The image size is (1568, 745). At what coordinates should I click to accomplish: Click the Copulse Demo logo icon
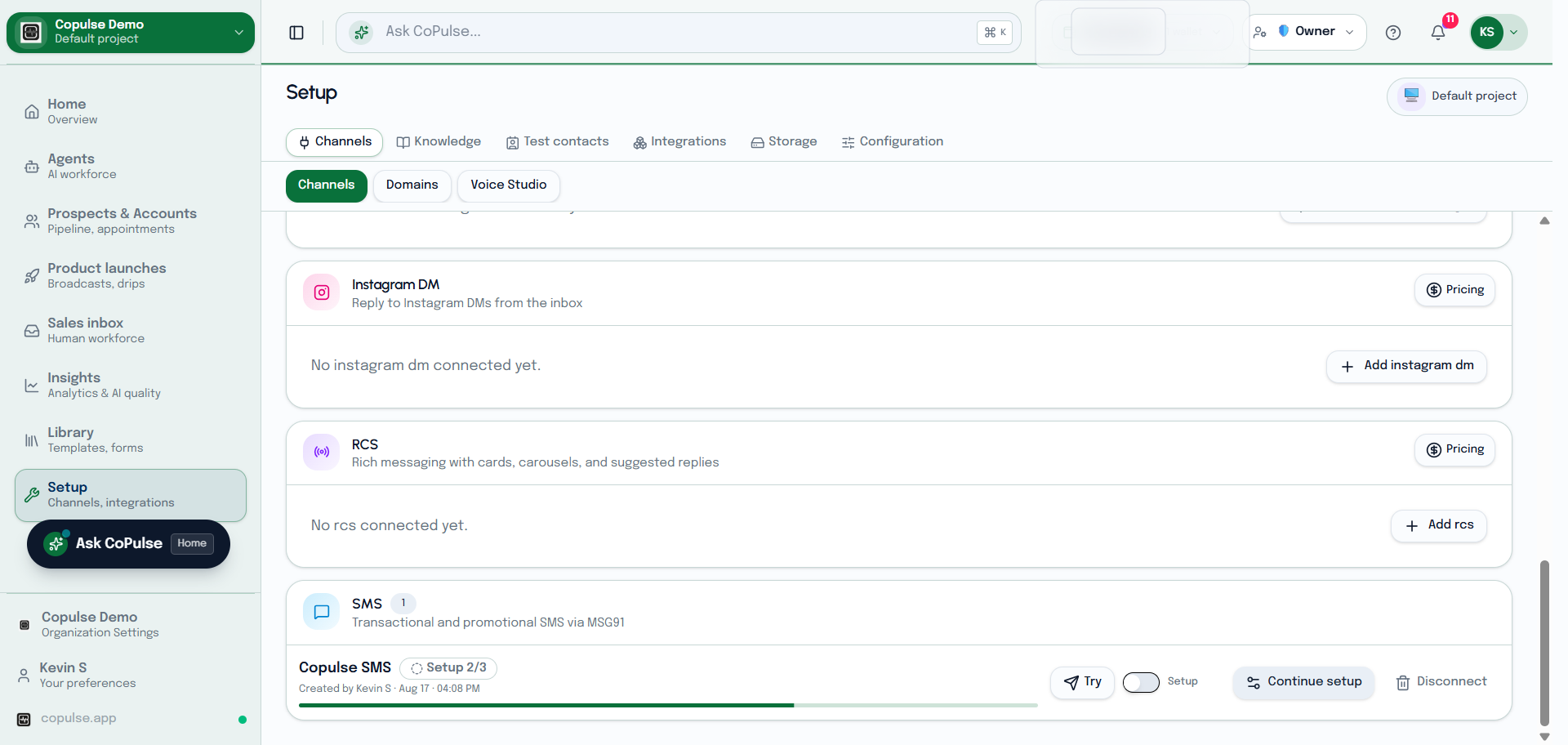click(31, 32)
